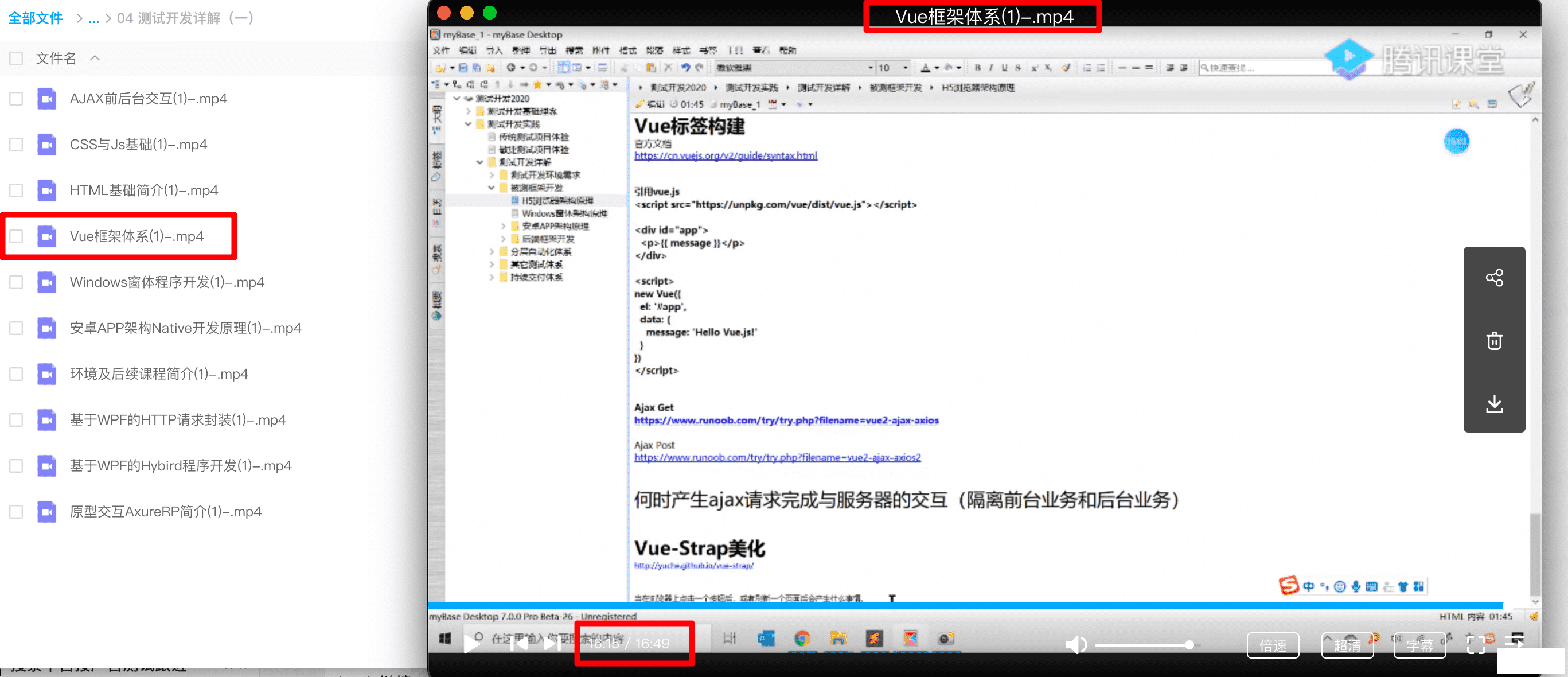Click the video icon of 基于WPF的HTTP请求封装(1)–.mp4
The width and height of the screenshot is (1568, 677).
(47, 420)
